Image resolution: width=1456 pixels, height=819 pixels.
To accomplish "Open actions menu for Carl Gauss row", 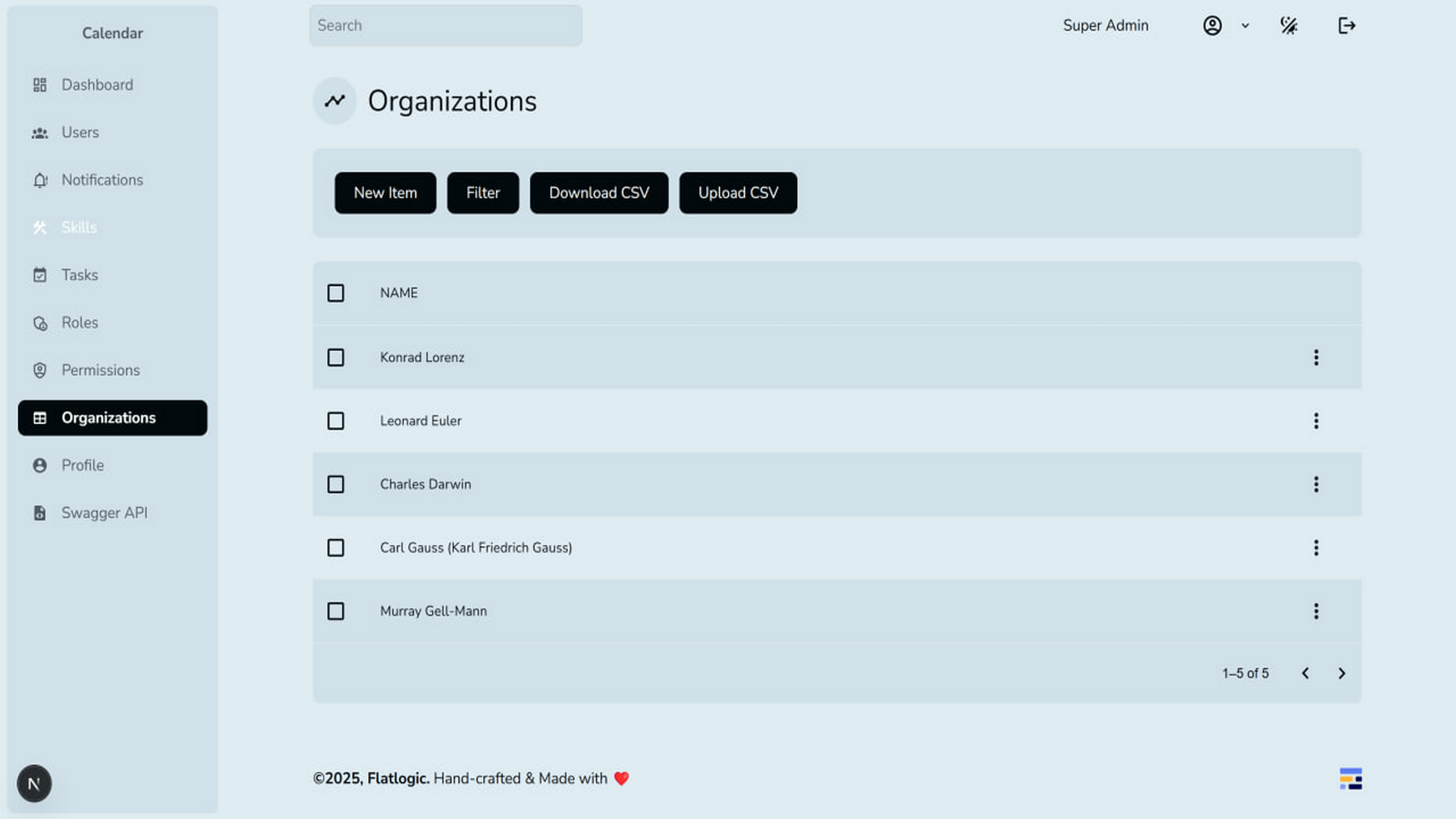I will [1316, 548].
